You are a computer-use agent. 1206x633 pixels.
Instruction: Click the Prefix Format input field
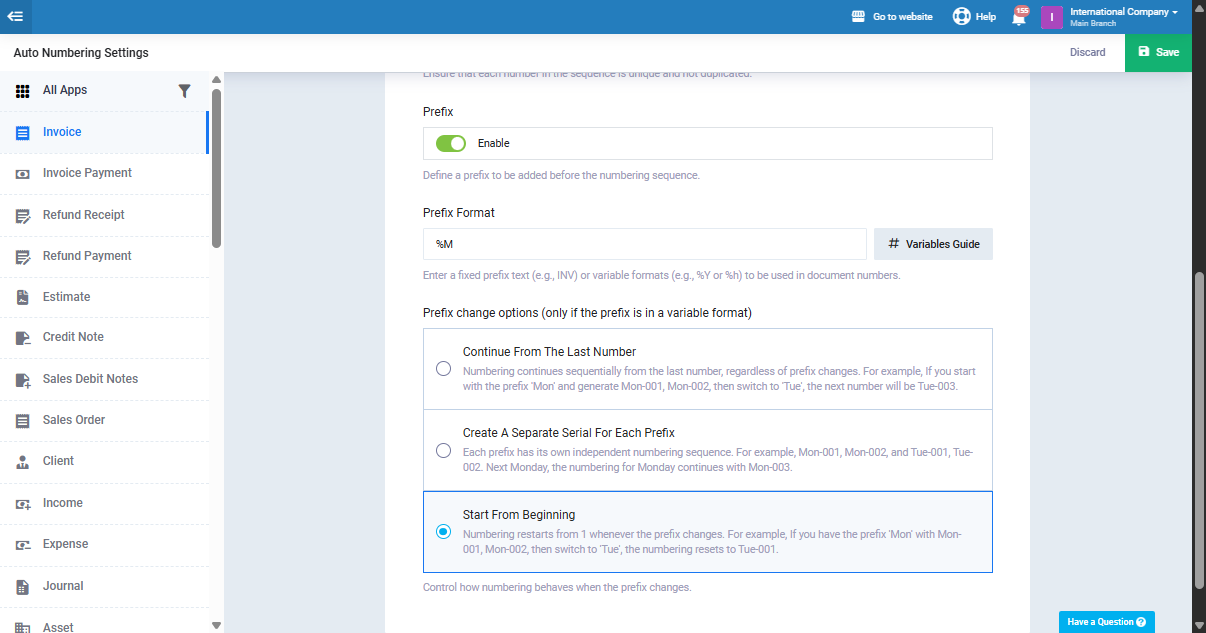[644, 244]
